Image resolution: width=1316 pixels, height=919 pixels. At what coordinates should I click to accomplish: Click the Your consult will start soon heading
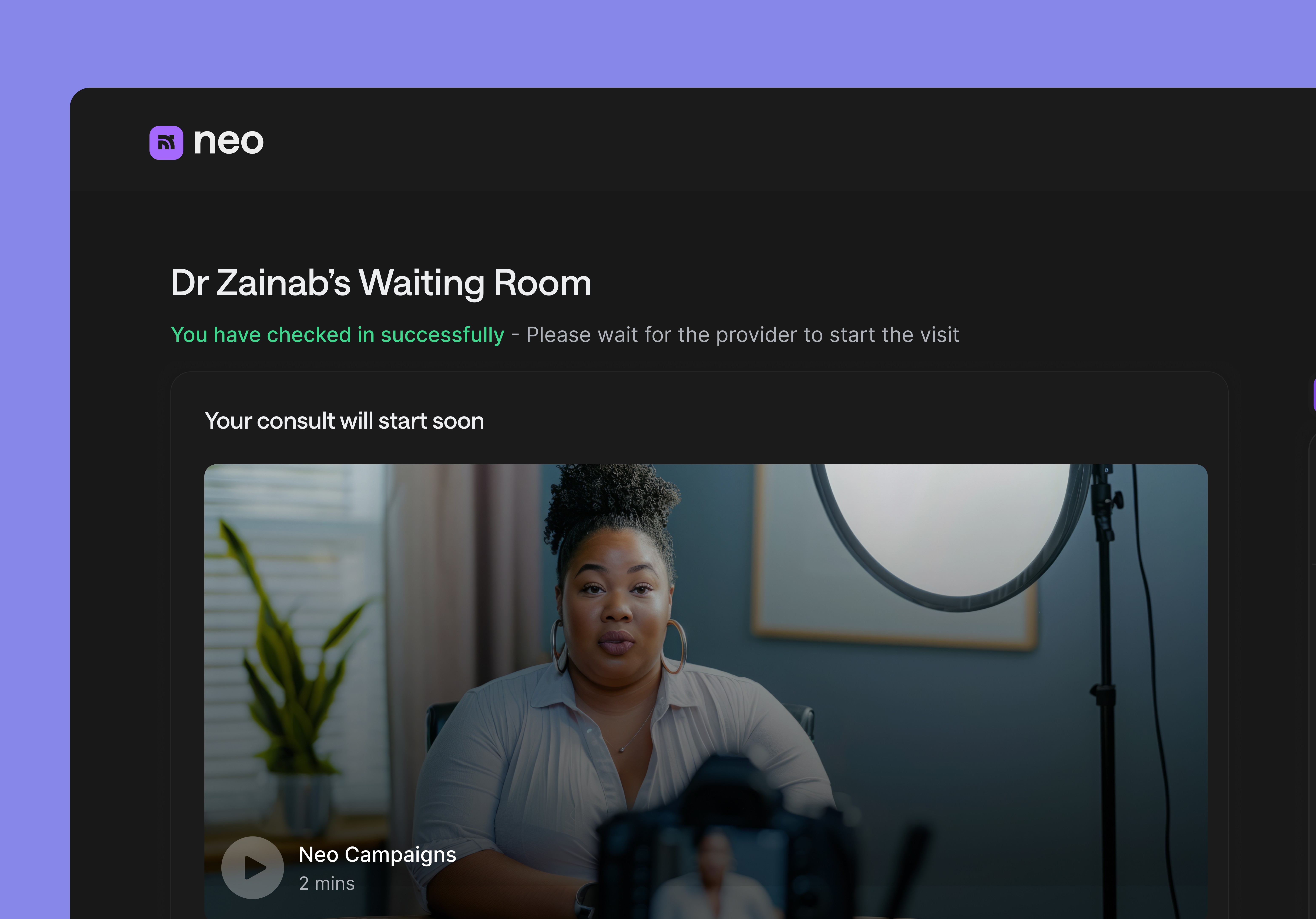(345, 421)
